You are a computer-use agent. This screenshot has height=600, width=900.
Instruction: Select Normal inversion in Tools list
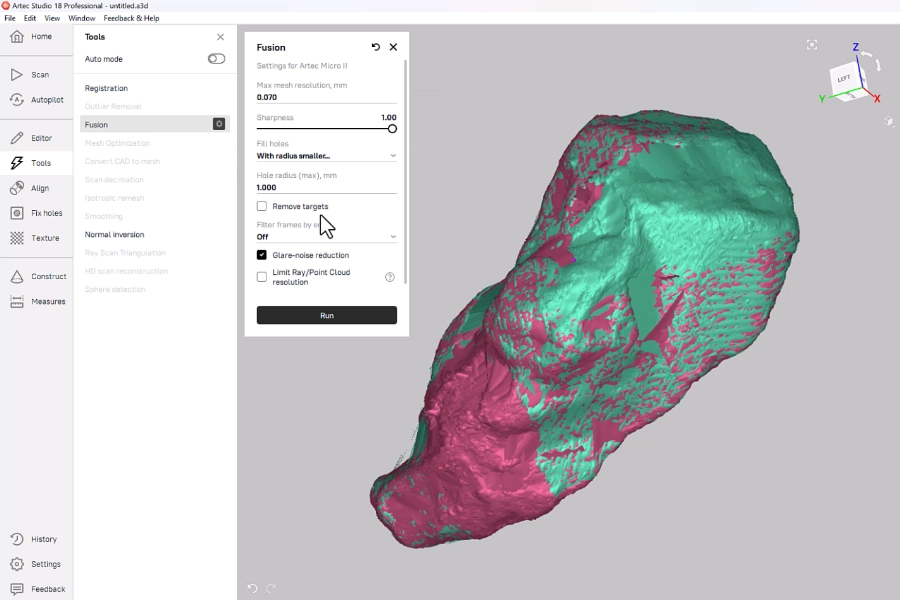tap(115, 235)
